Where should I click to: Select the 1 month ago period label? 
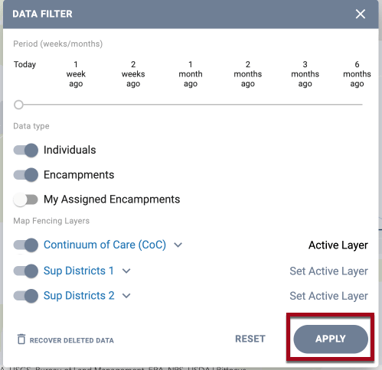click(x=190, y=74)
